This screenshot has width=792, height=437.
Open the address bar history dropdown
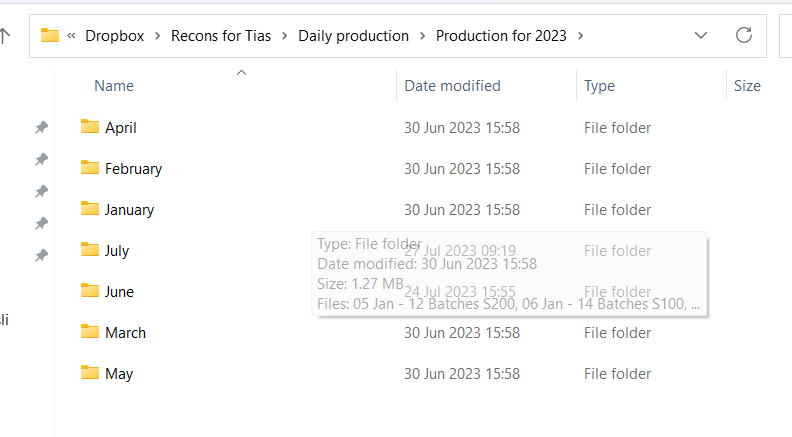tap(701, 36)
